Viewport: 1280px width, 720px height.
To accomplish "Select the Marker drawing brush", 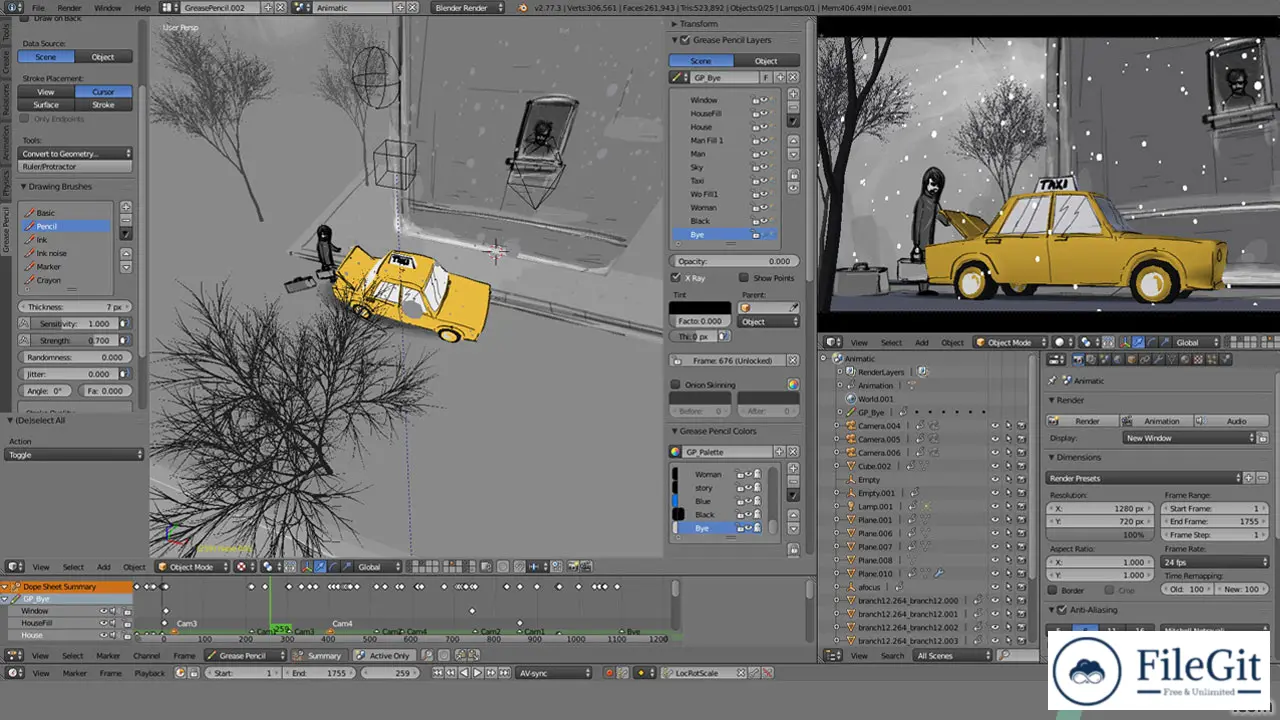I will (65, 267).
